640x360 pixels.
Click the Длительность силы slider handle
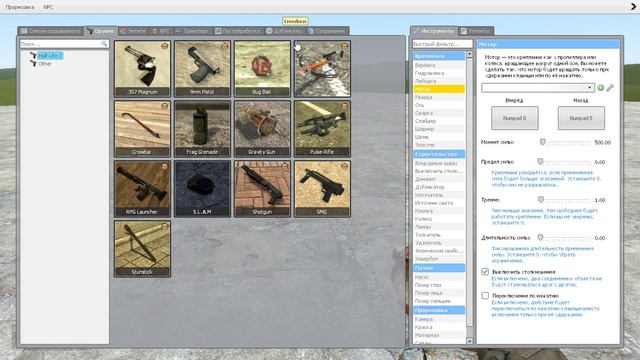coord(540,237)
